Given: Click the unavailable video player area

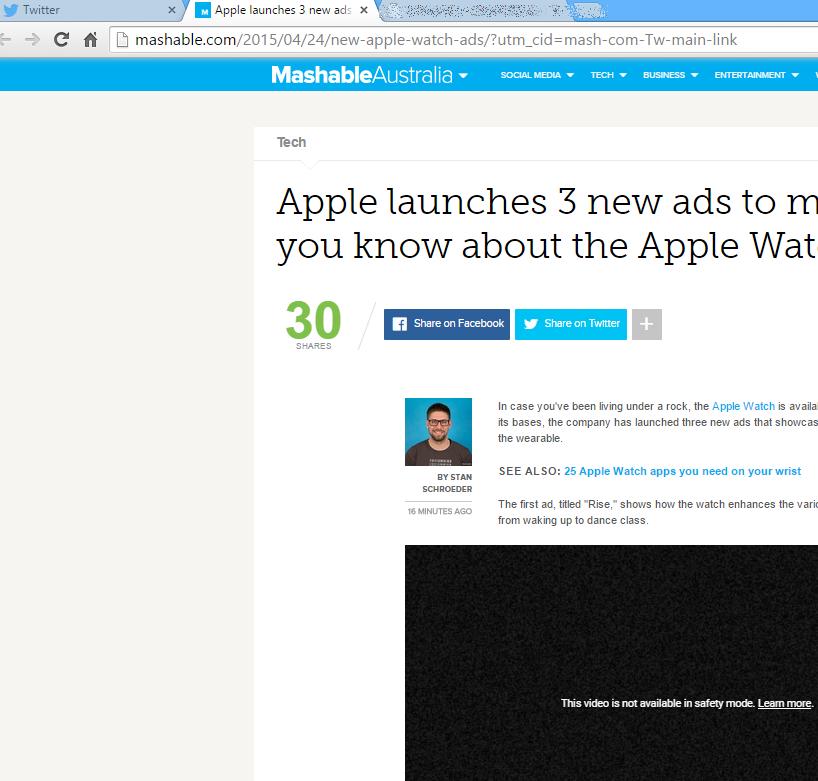Looking at the screenshot, I should [611, 663].
